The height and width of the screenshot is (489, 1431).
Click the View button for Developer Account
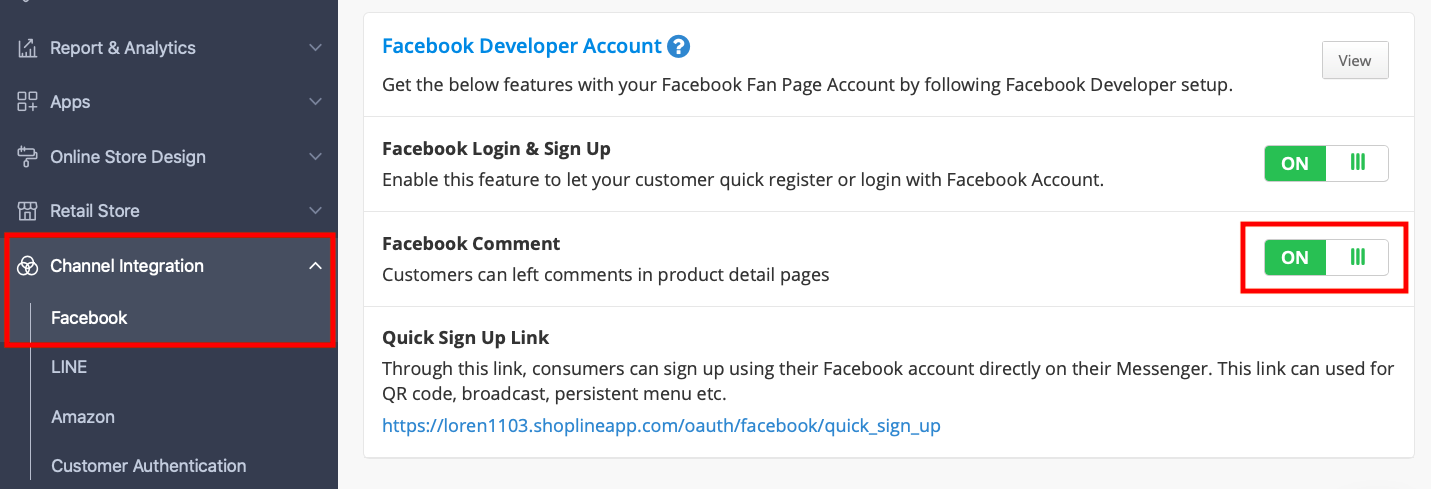click(x=1355, y=61)
